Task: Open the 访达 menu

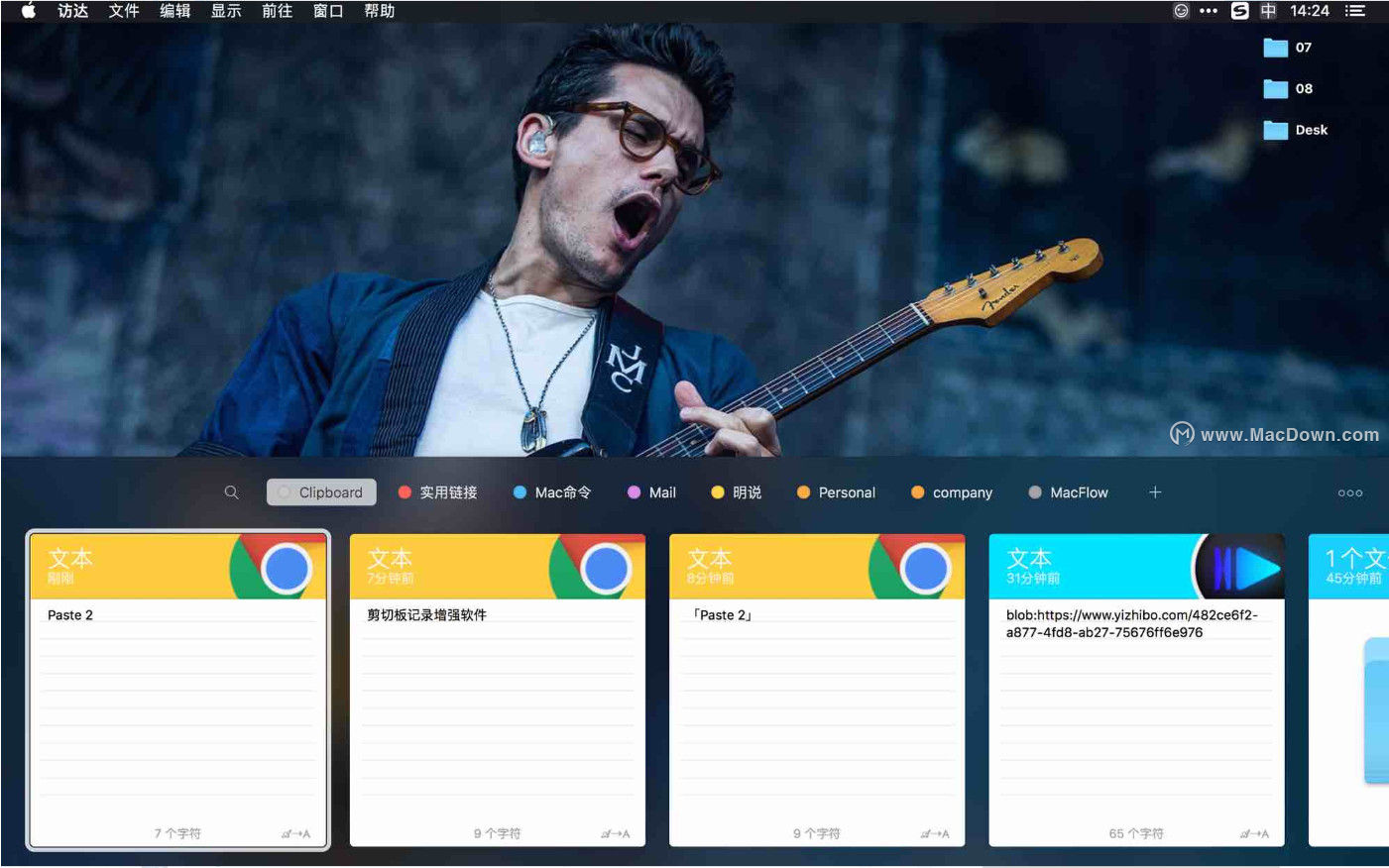Action: point(72,11)
